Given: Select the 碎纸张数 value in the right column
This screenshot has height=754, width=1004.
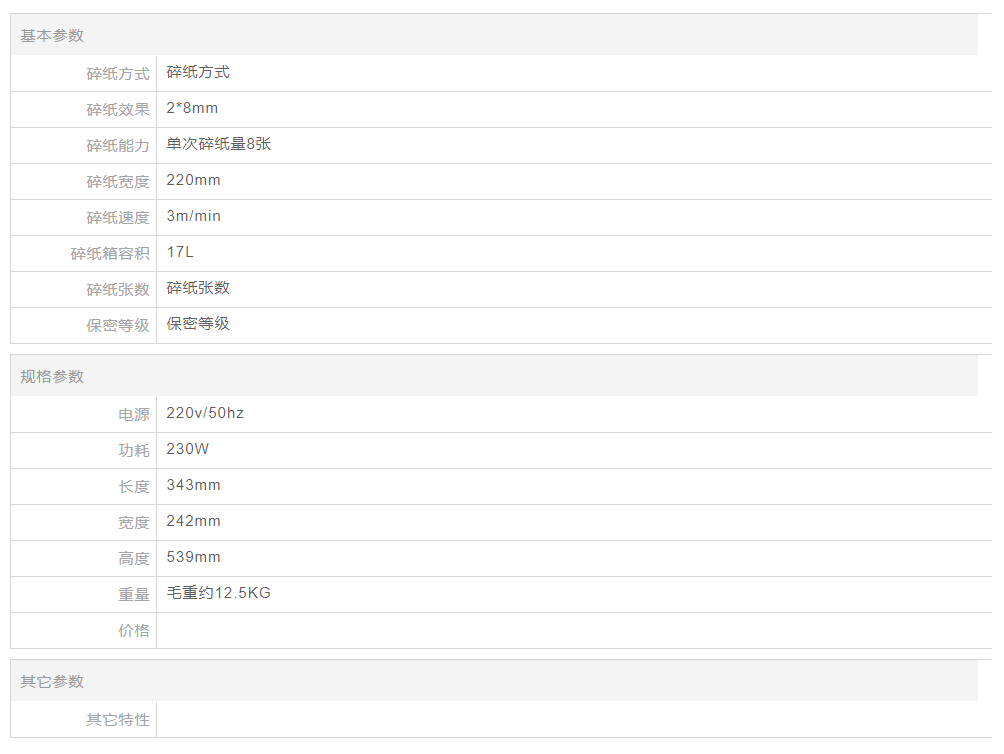Looking at the screenshot, I should coord(198,288).
